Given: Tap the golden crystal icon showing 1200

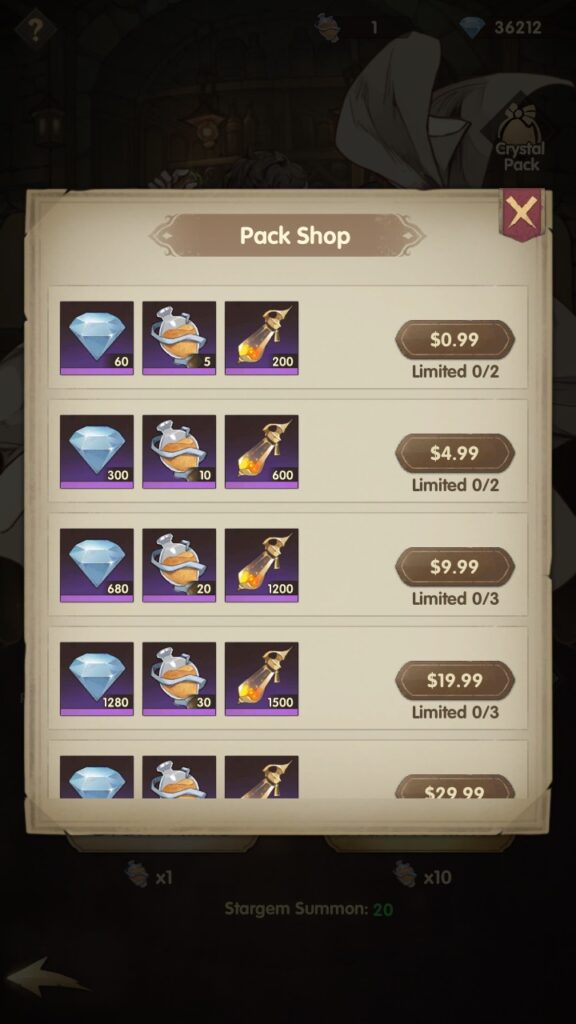Looking at the screenshot, I should click(262, 566).
